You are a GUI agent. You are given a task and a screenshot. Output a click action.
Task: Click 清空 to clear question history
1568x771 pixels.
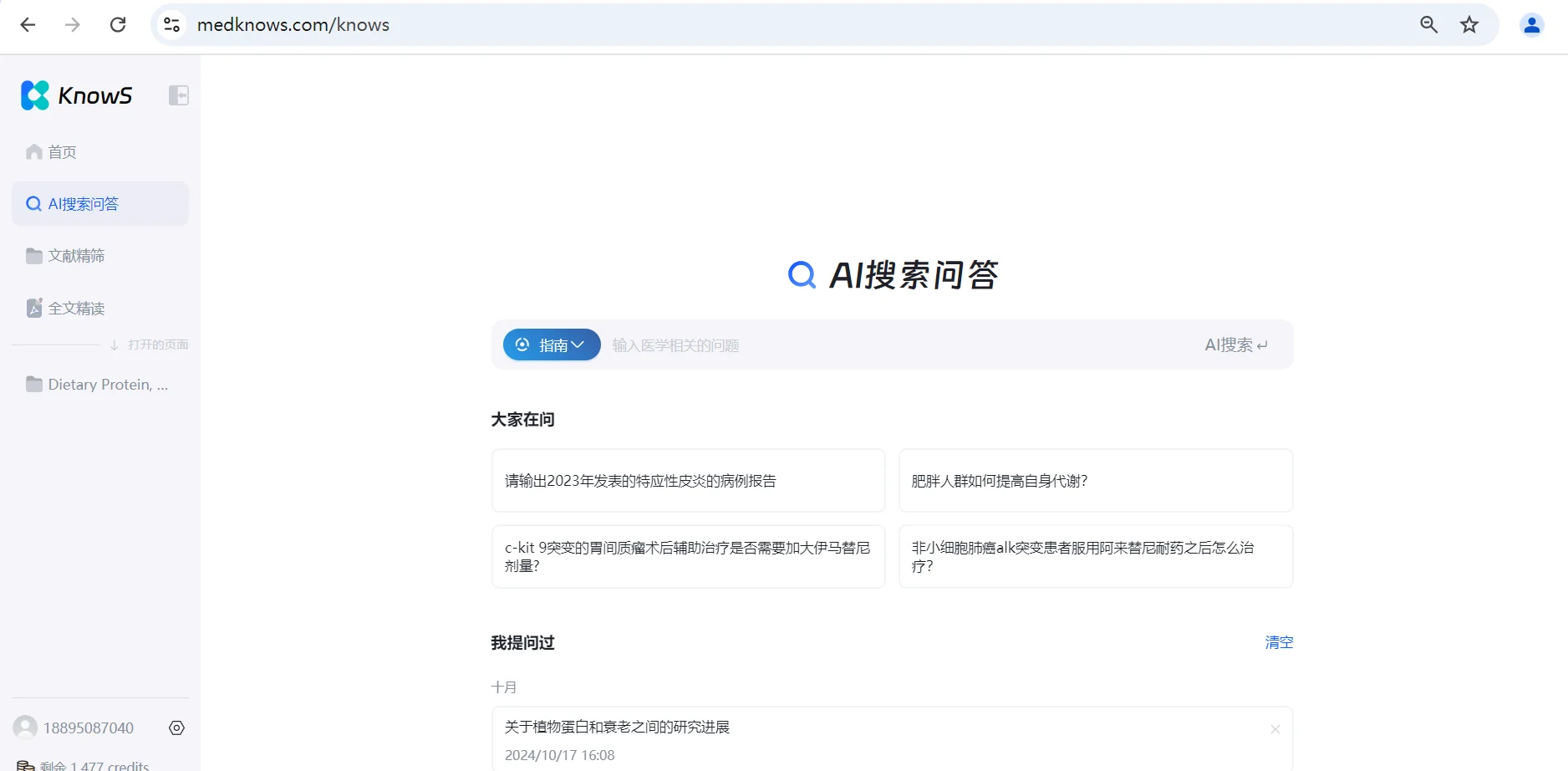tap(1279, 642)
